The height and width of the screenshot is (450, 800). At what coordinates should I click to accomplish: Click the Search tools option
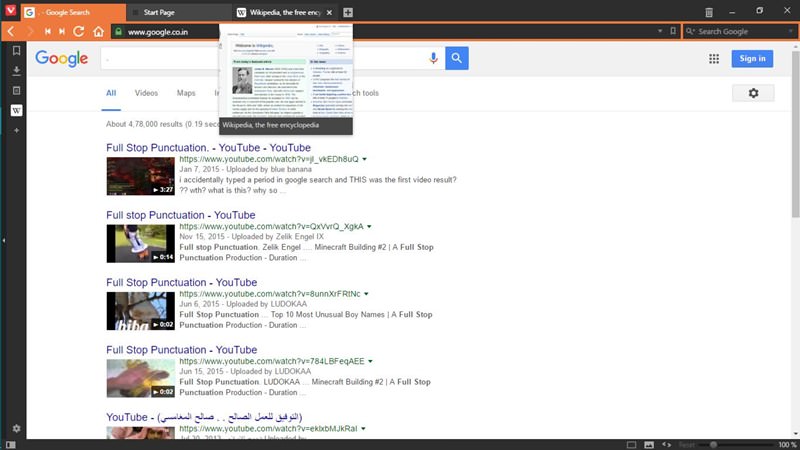[x=365, y=93]
